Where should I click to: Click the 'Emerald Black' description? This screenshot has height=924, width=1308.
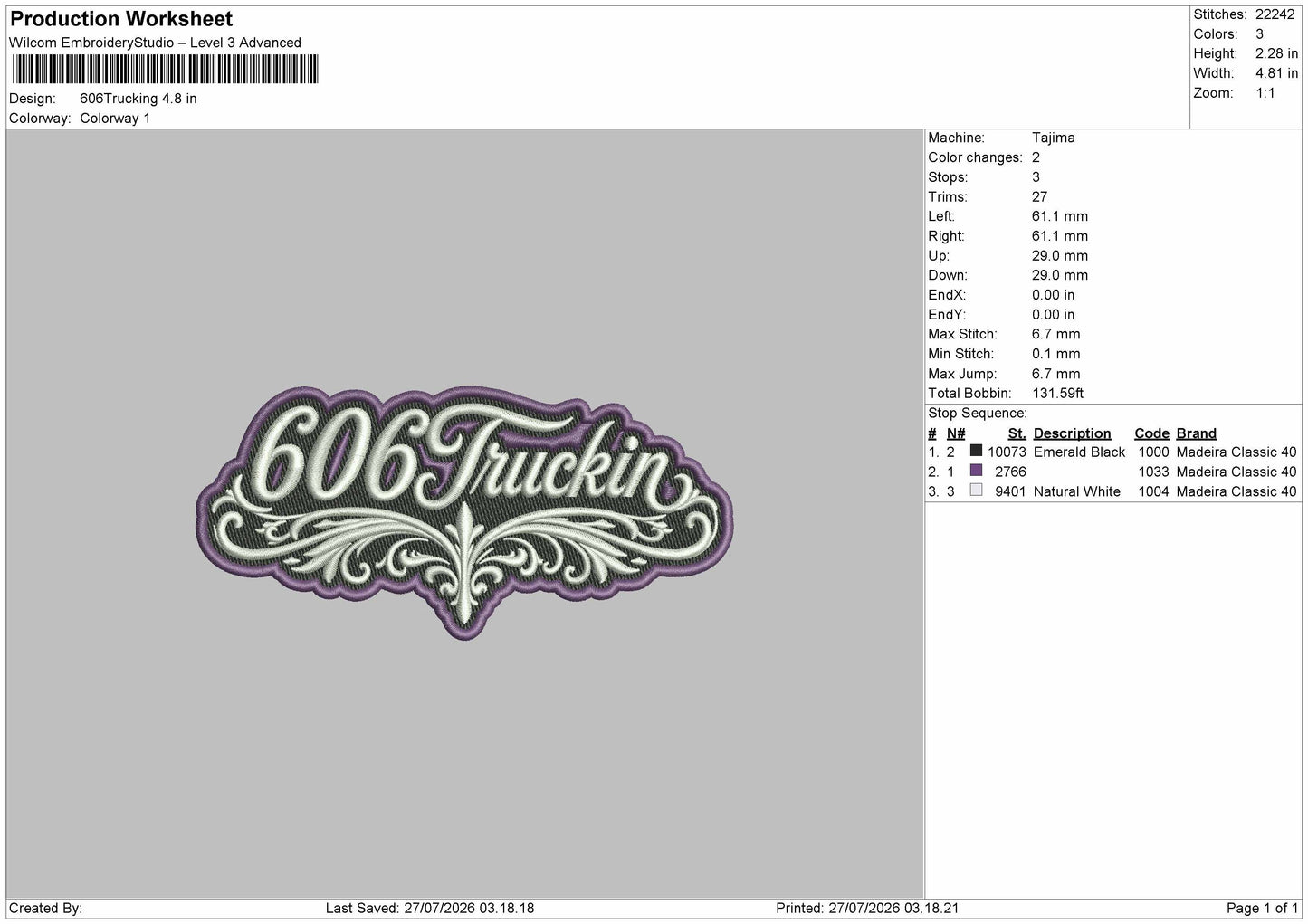(1079, 452)
